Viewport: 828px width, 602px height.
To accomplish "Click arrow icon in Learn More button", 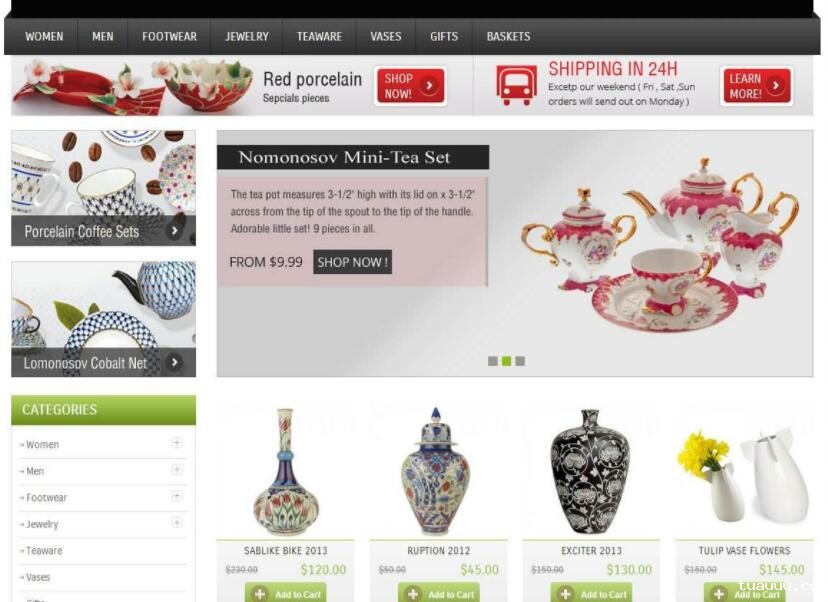I will click(776, 85).
